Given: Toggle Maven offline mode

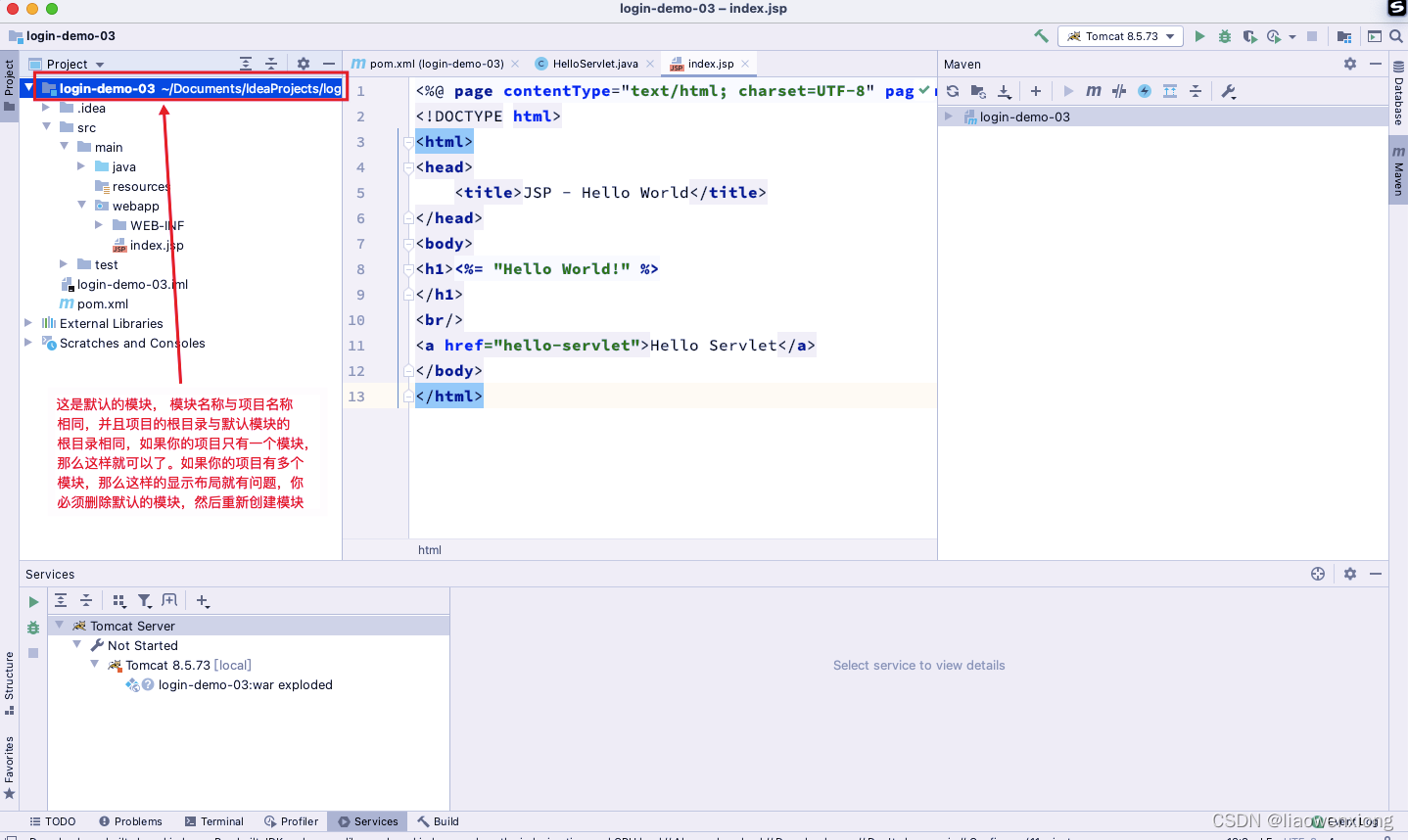Looking at the screenshot, I should click(1119, 91).
